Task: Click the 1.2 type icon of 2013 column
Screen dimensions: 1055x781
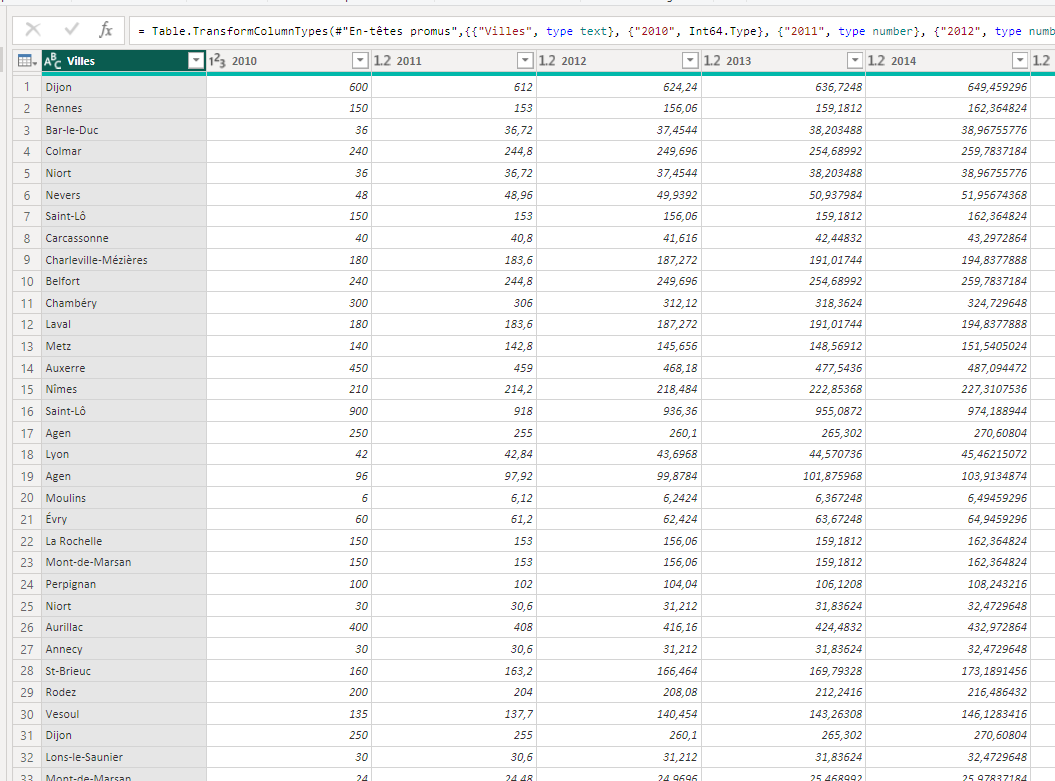Action: [x=712, y=61]
